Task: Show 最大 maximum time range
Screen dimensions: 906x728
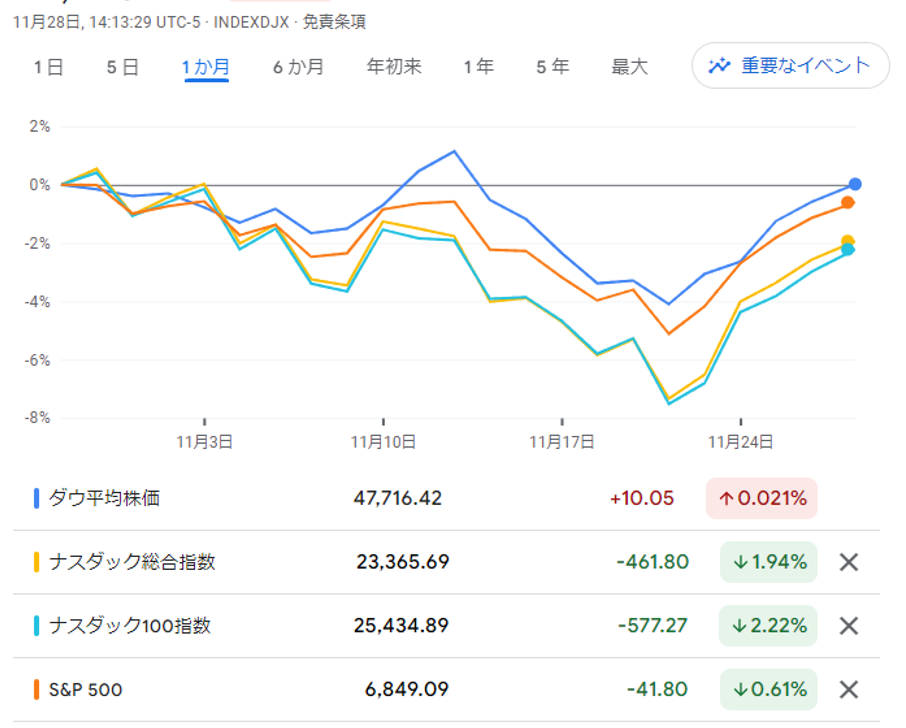Action: pyautogui.click(x=629, y=67)
